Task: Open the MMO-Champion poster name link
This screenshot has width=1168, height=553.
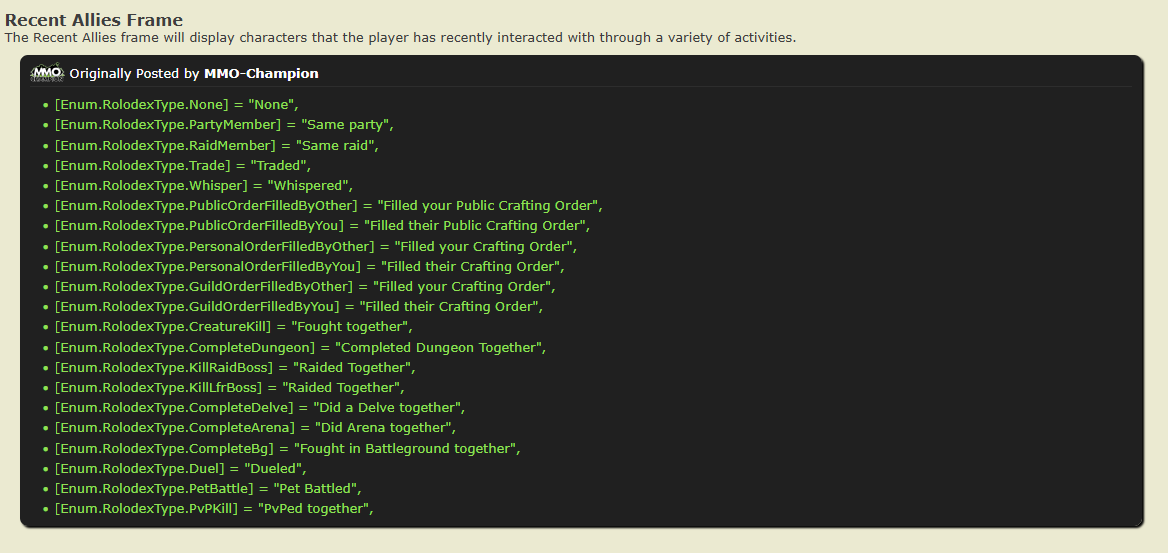Action: point(261,74)
